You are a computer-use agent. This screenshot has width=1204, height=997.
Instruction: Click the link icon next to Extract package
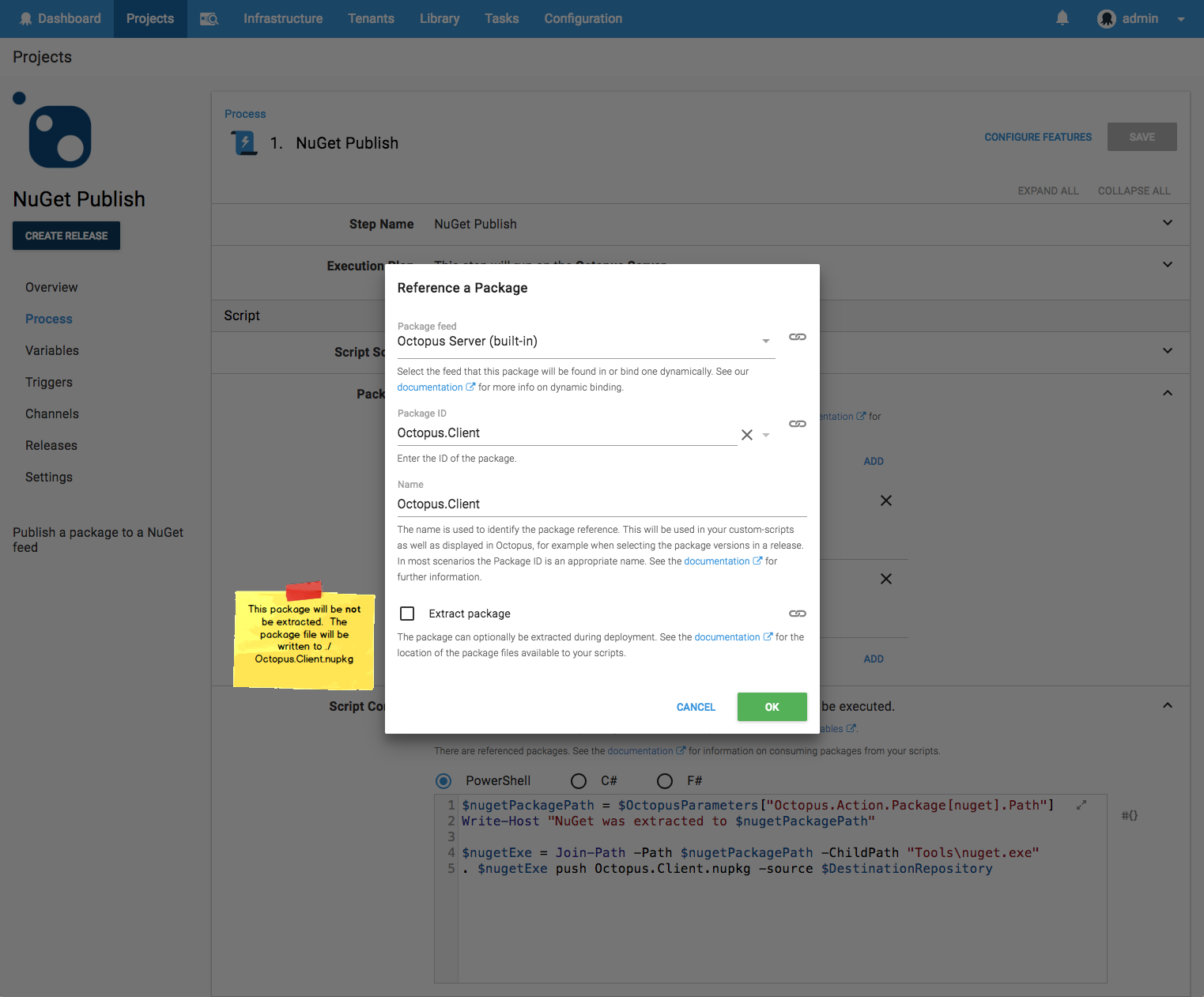click(797, 614)
